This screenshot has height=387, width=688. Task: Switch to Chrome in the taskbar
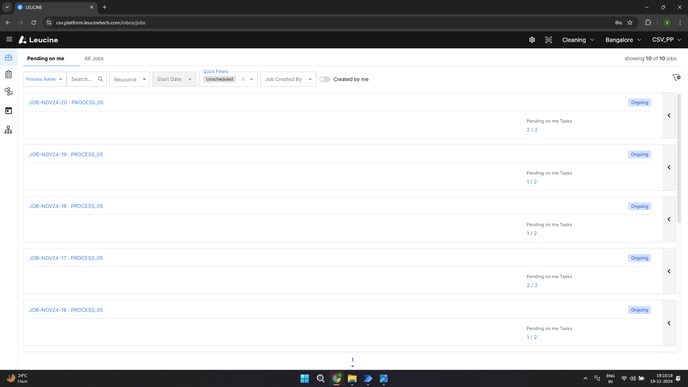(337, 378)
